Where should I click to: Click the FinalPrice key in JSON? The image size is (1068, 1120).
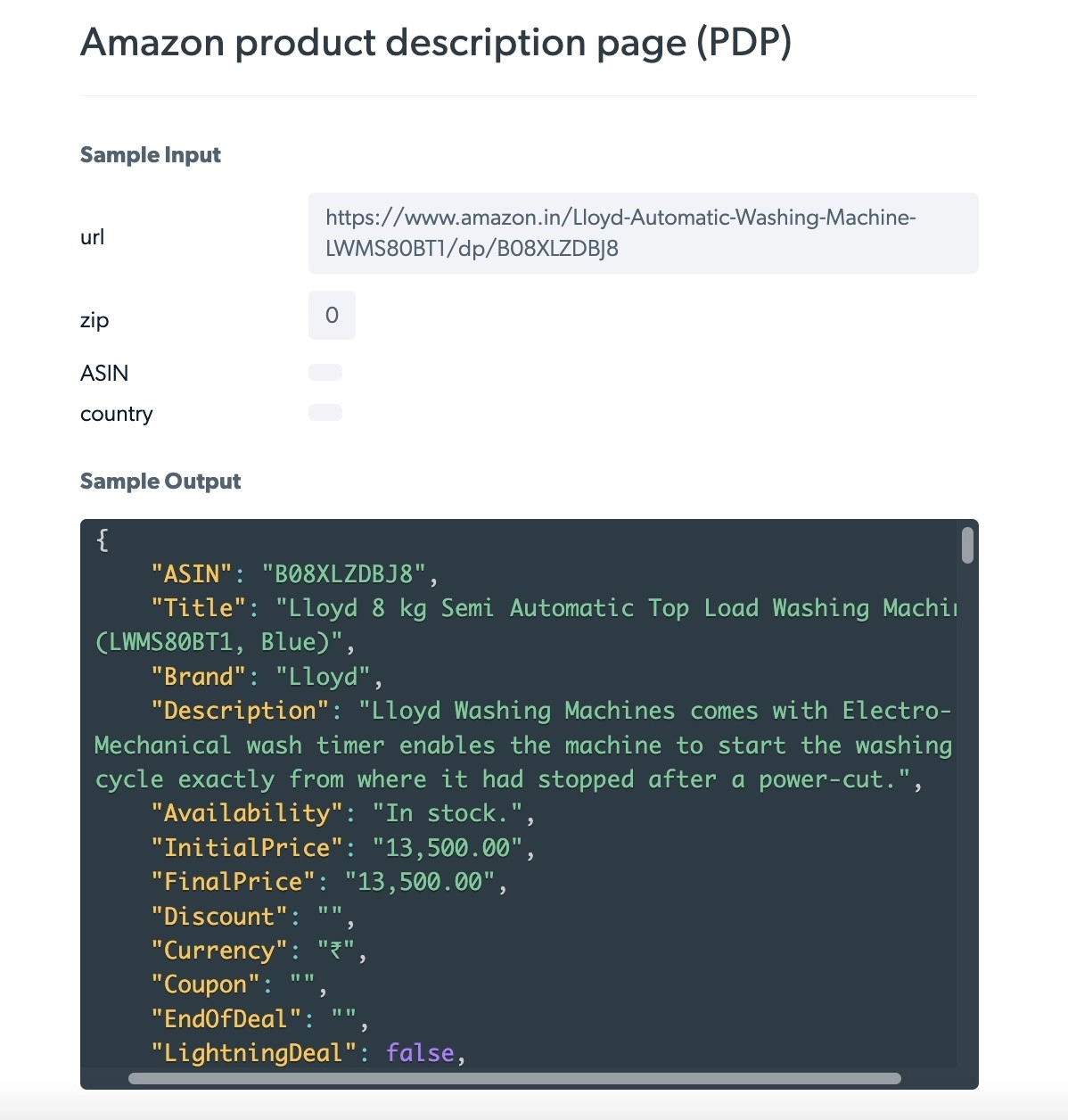tap(234, 882)
